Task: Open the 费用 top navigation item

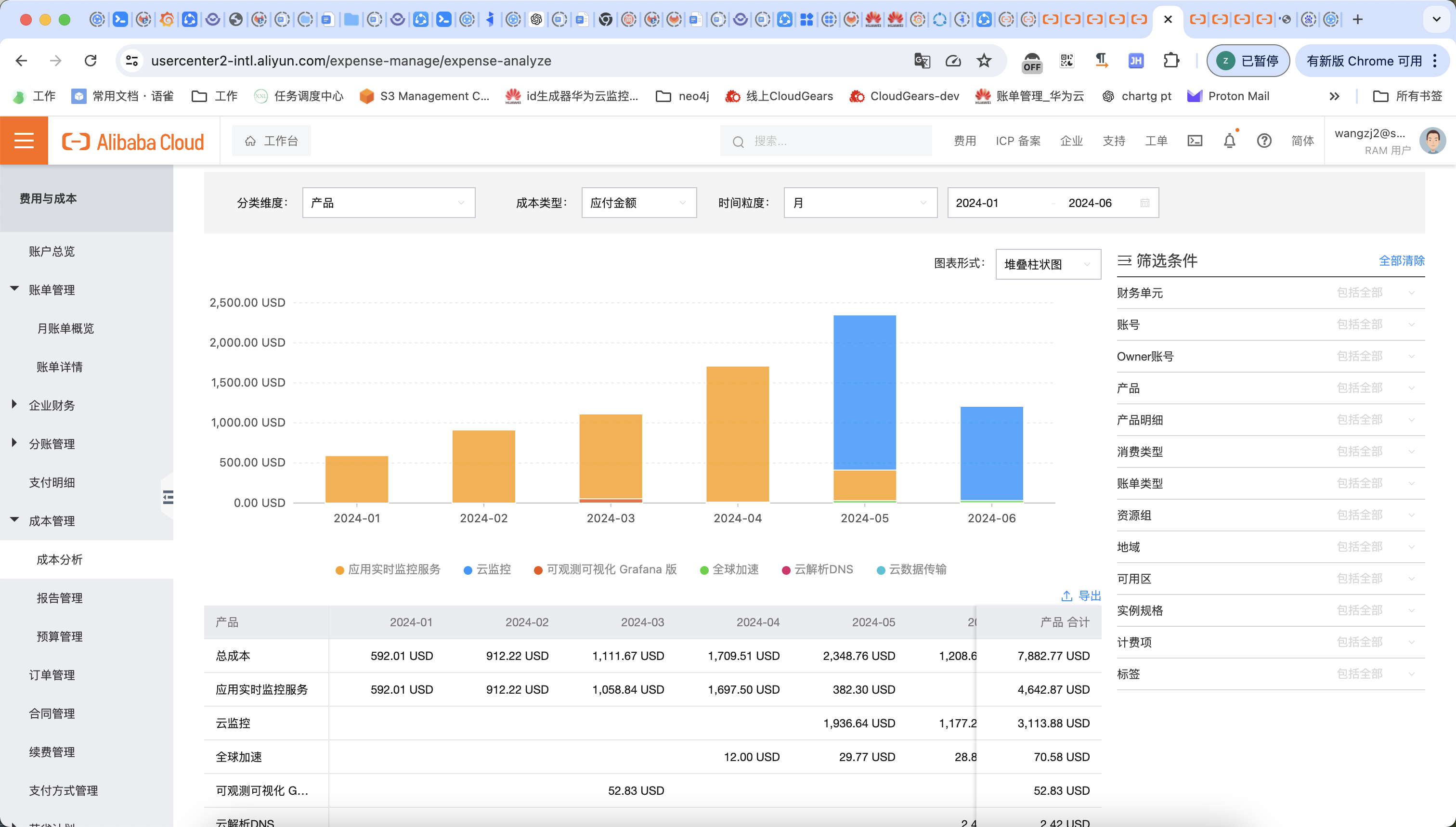Action: 964,141
